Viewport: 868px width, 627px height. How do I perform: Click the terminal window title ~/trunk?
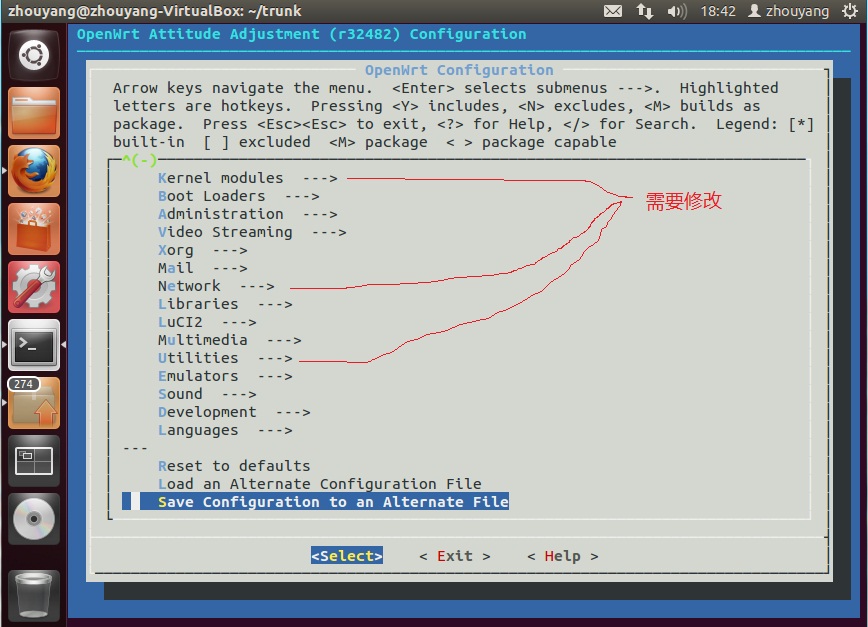pos(154,11)
